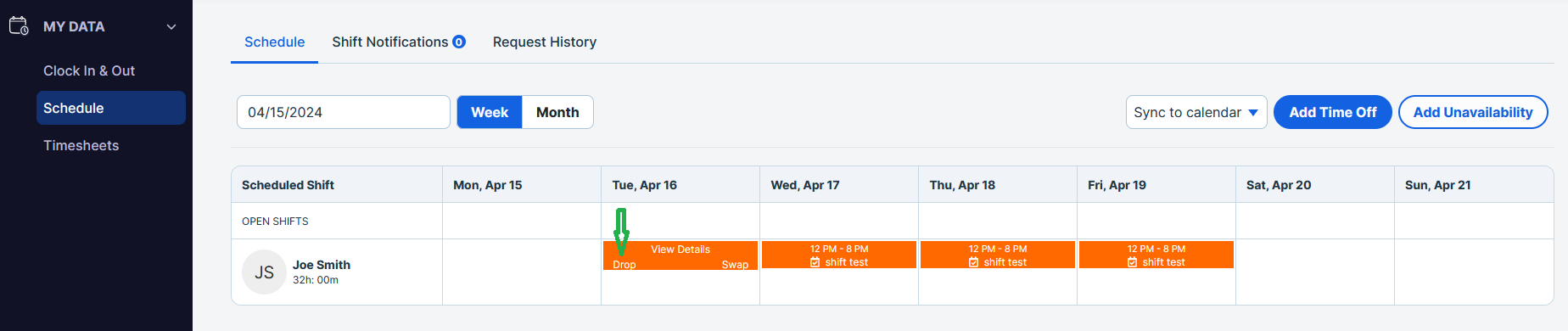
Task: Click the notification count badge
Action: coord(459,42)
